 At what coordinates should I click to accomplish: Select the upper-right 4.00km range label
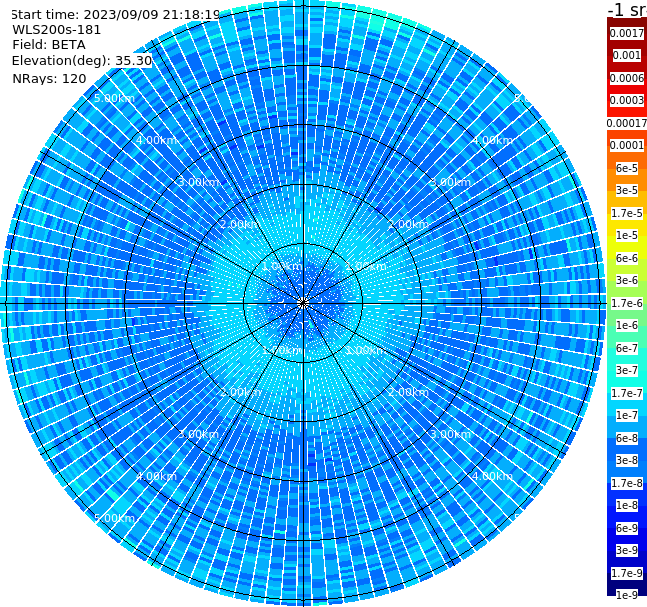492,140
